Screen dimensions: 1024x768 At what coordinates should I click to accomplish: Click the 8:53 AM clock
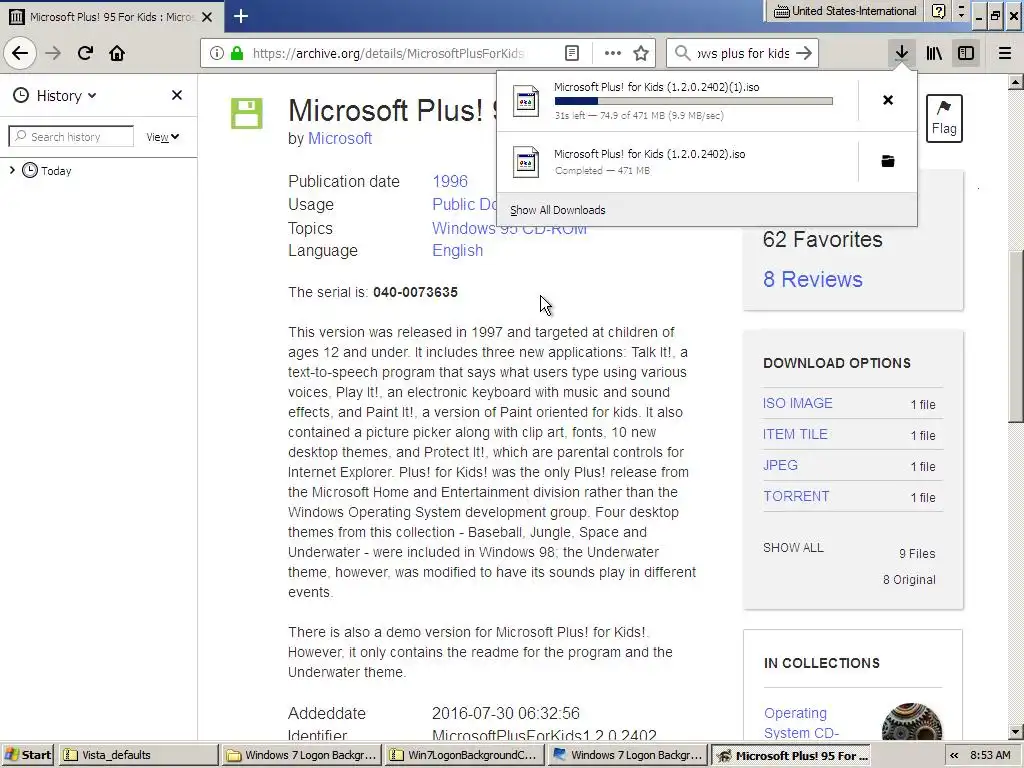(990, 755)
